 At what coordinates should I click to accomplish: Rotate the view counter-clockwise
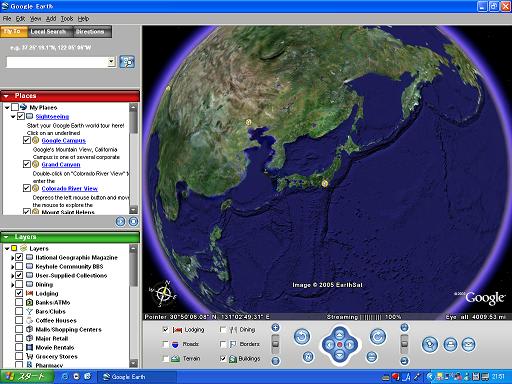click(302, 336)
